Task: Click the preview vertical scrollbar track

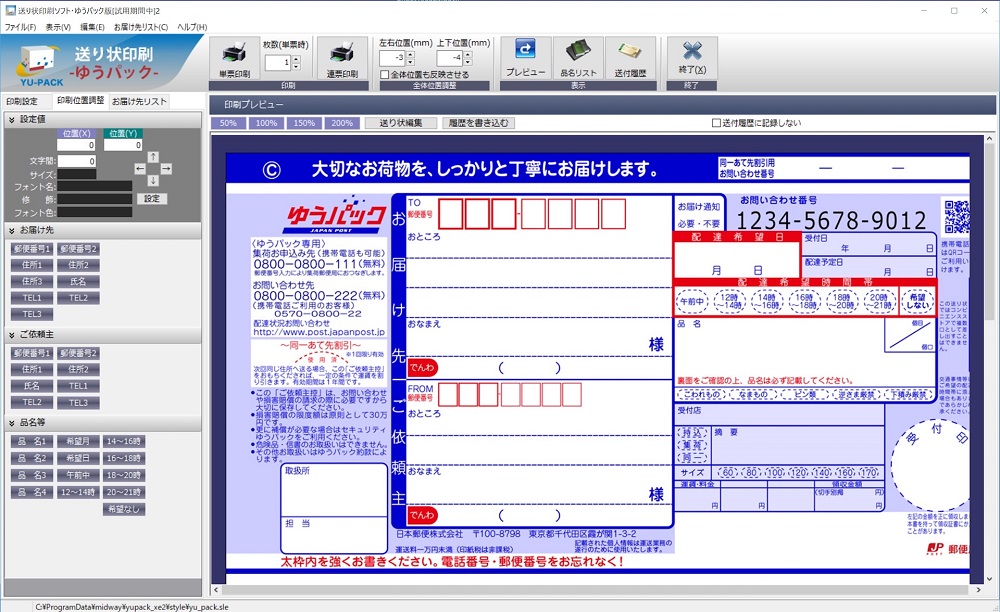Action: click(989, 359)
